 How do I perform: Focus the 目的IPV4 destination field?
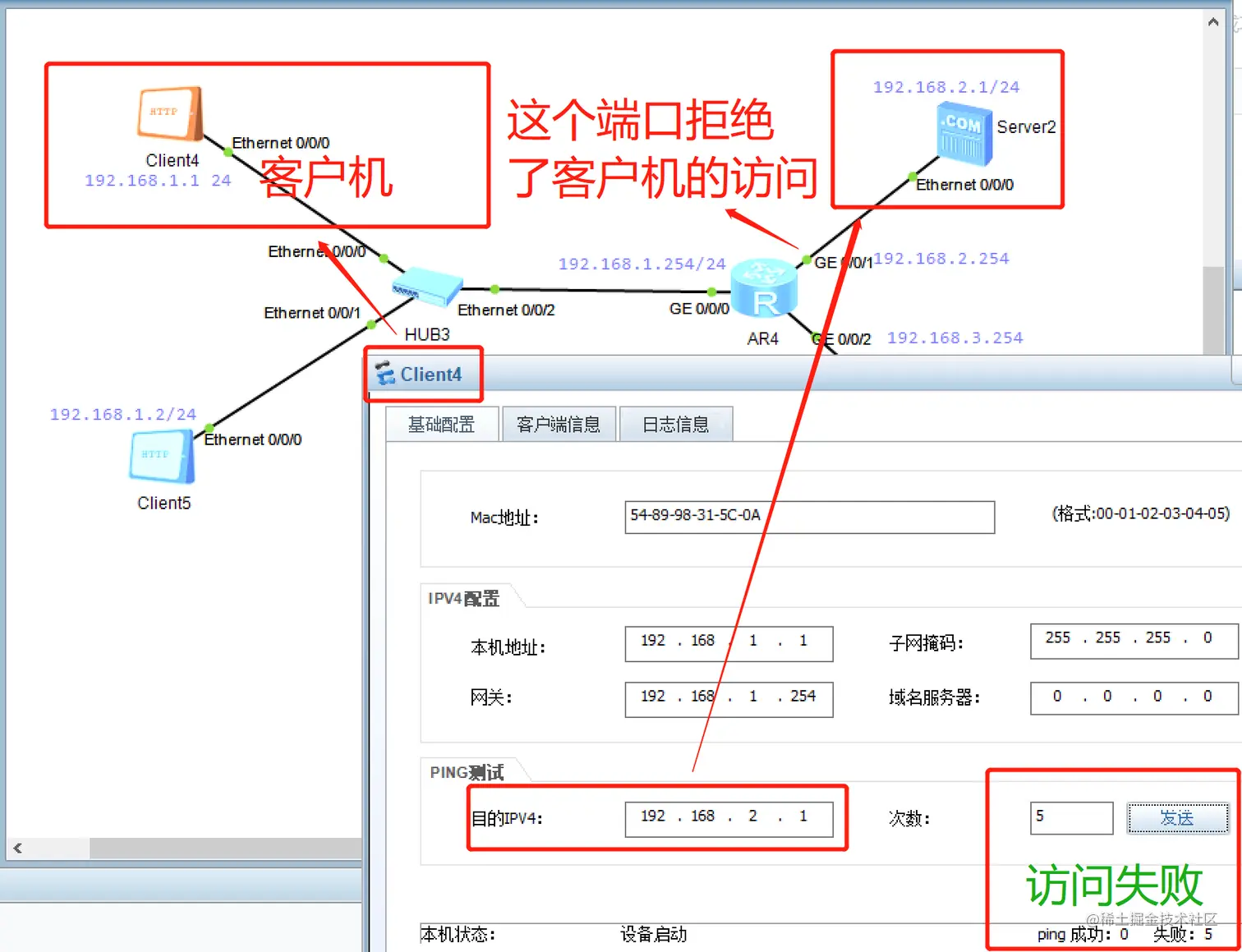coord(729,819)
